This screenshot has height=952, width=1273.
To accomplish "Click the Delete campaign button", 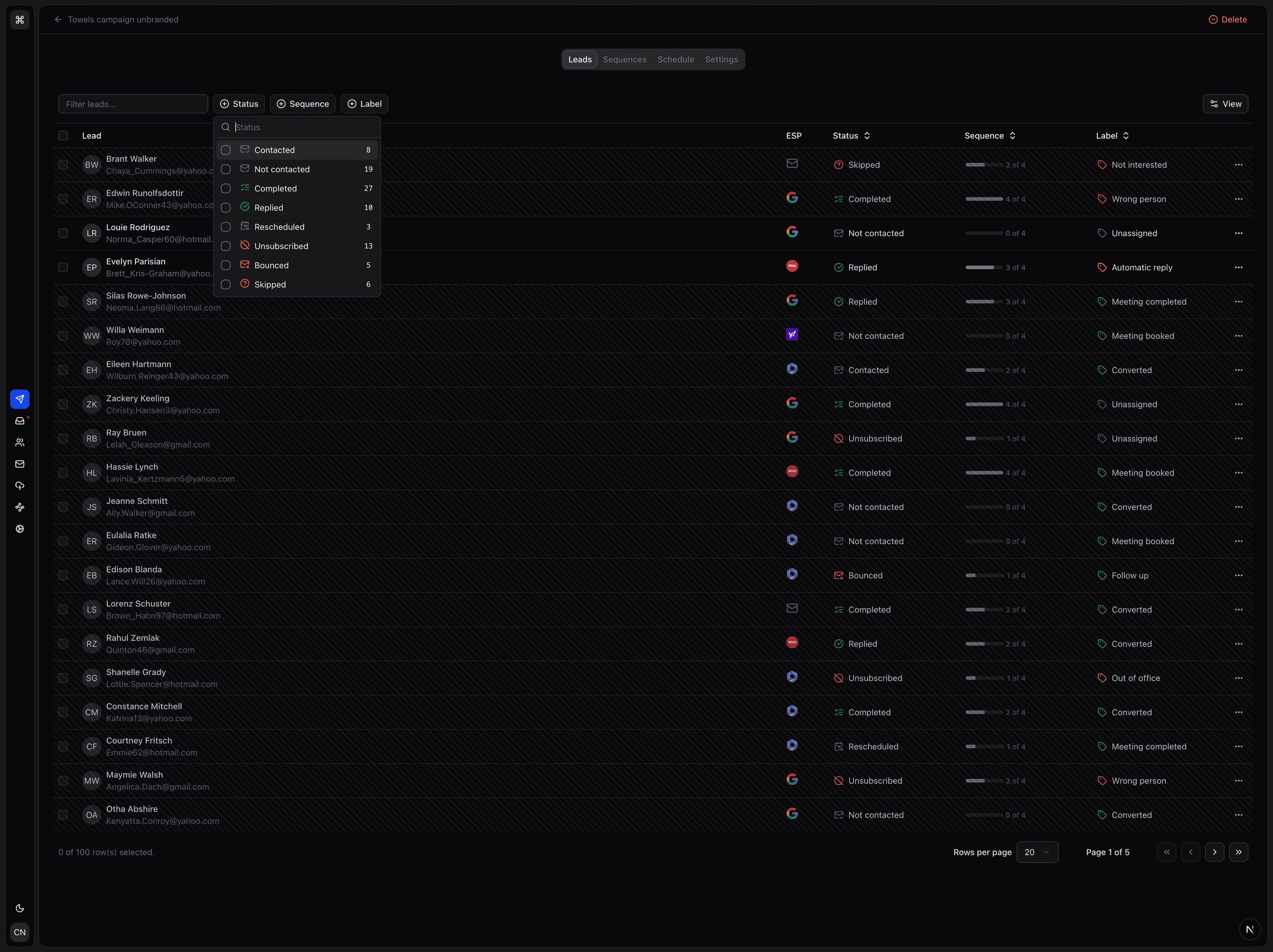I will (x=1228, y=20).
